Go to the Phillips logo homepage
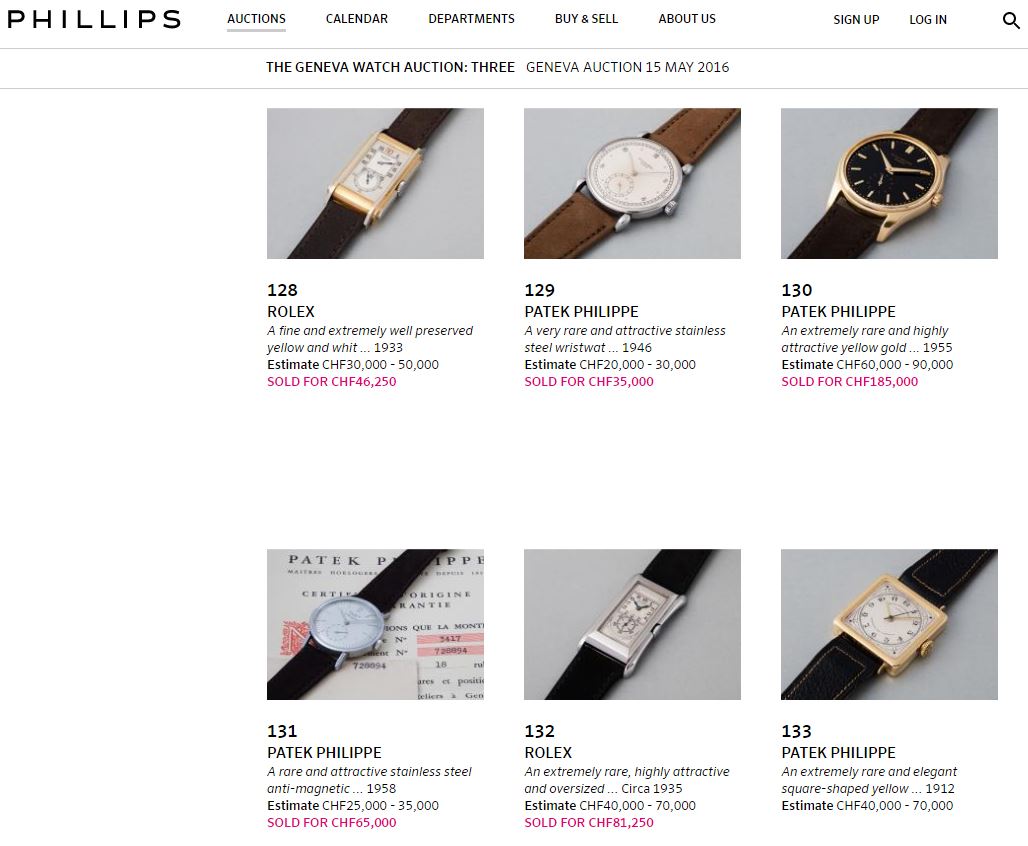The height and width of the screenshot is (846, 1028). click(x=94, y=19)
